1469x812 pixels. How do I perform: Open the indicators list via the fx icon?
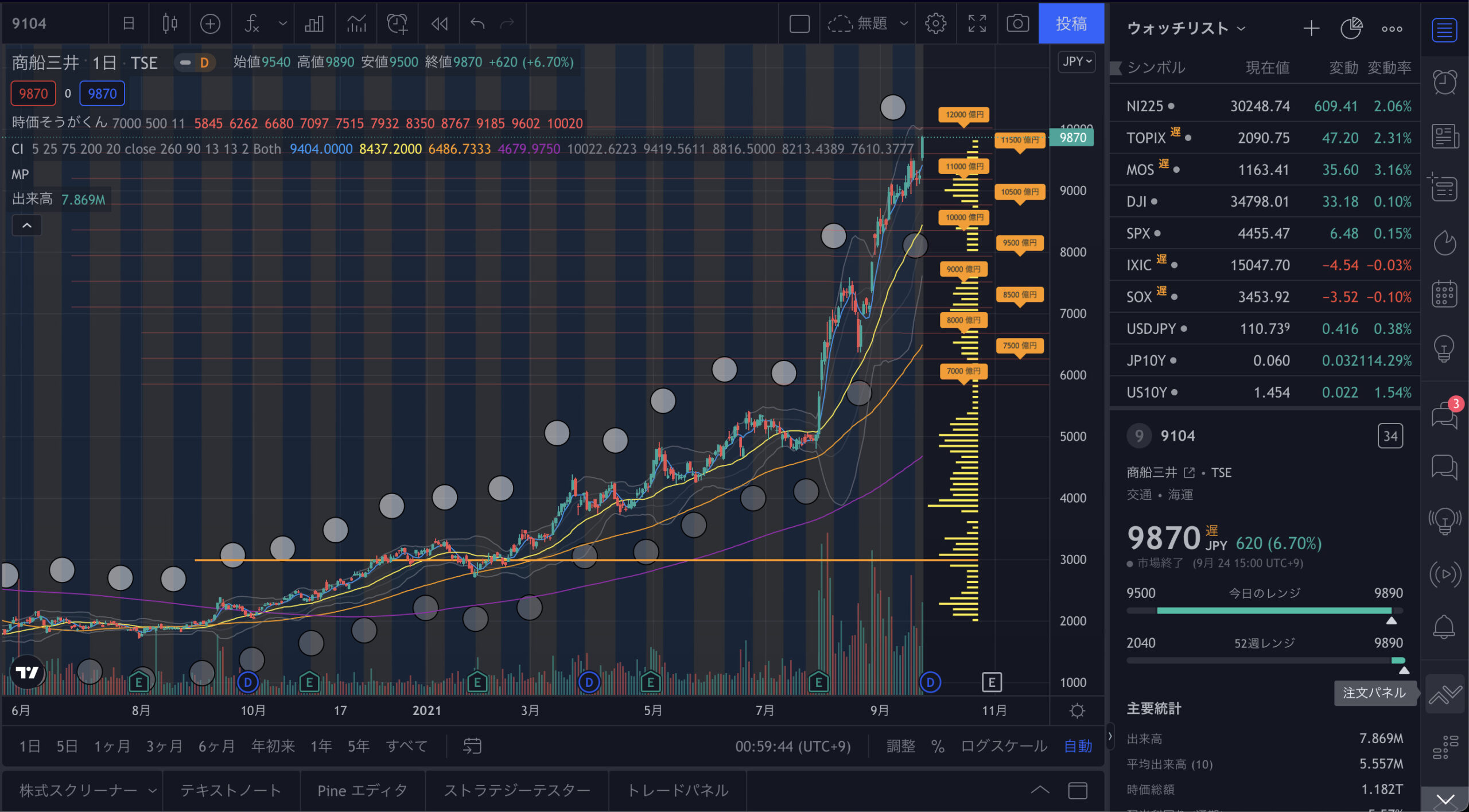251,24
